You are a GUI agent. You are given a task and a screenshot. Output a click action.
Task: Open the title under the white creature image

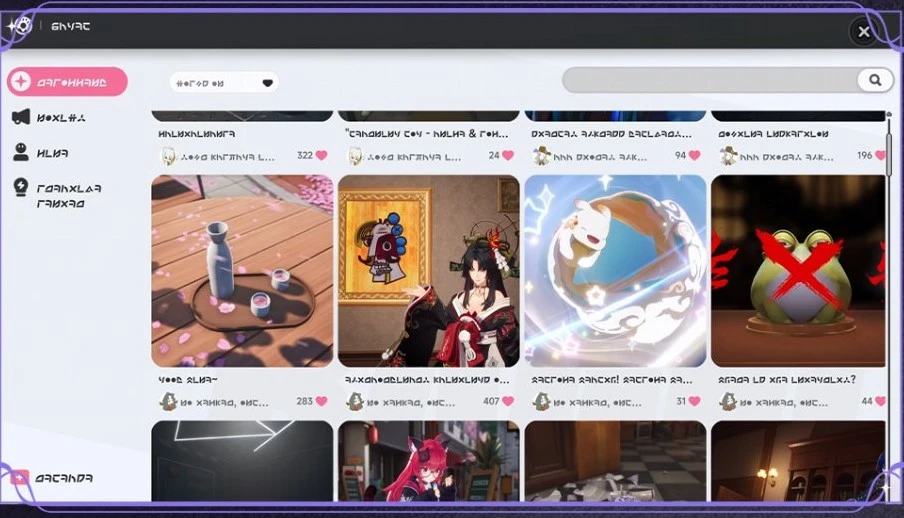pos(611,380)
